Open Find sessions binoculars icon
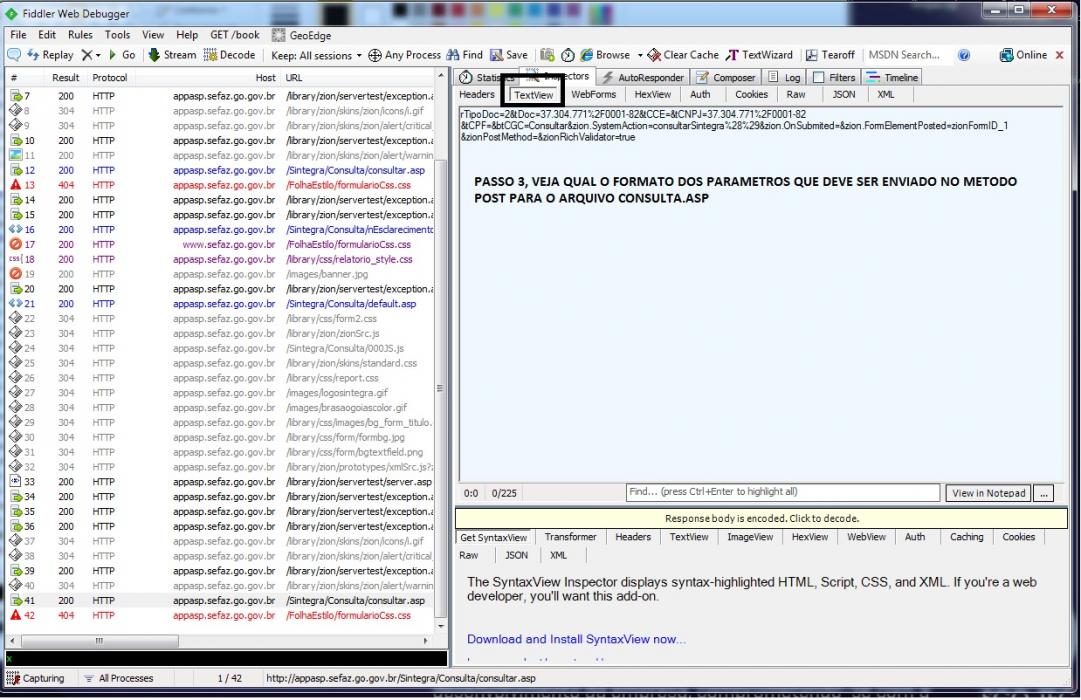1081x700 pixels. pyautogui.click(x=453, y=54)
